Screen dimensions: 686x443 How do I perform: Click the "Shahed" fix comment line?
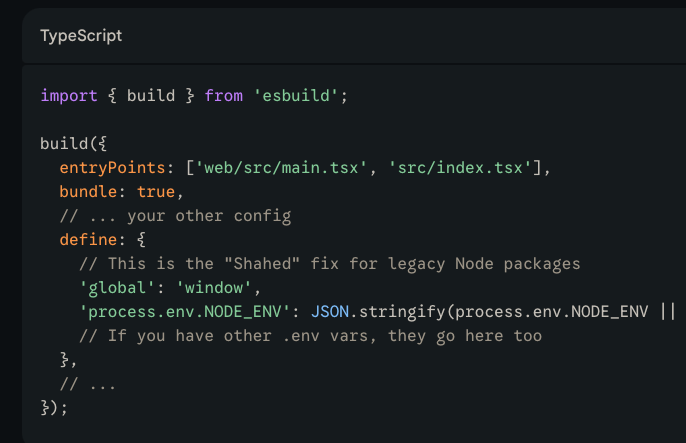[x=330, y=264]
